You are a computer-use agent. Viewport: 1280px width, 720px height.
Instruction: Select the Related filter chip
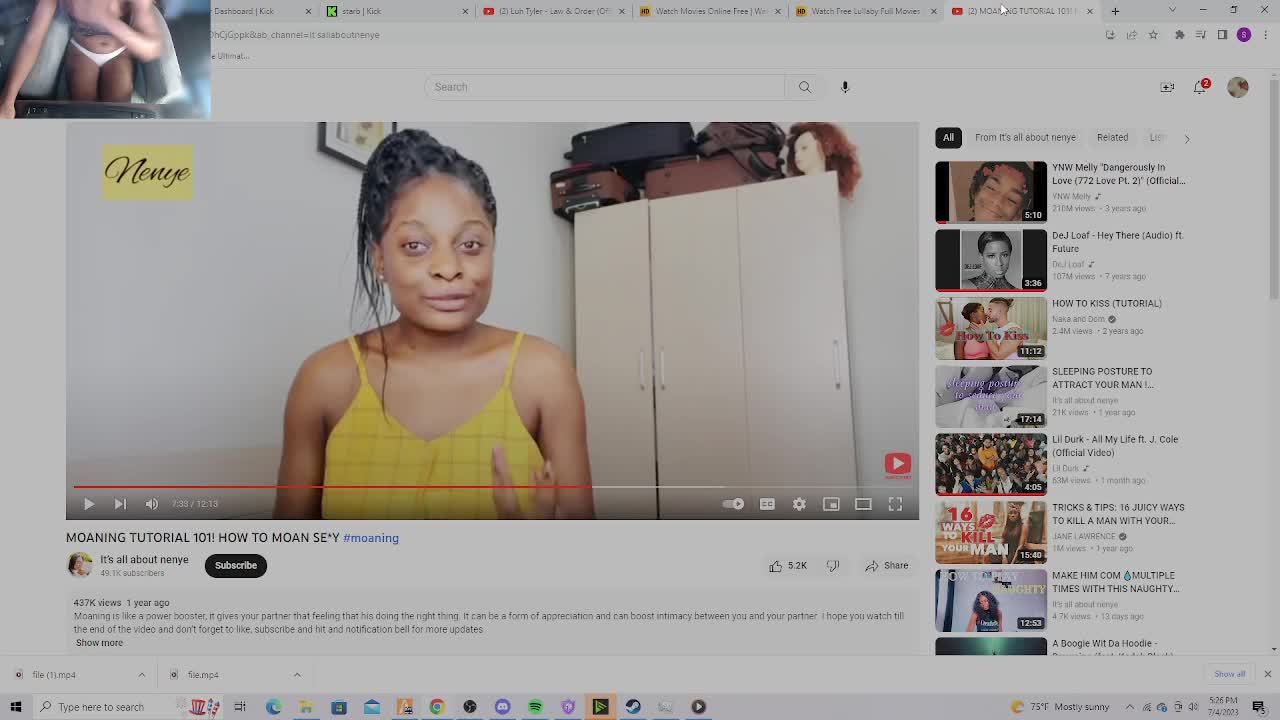[1112, 138]
